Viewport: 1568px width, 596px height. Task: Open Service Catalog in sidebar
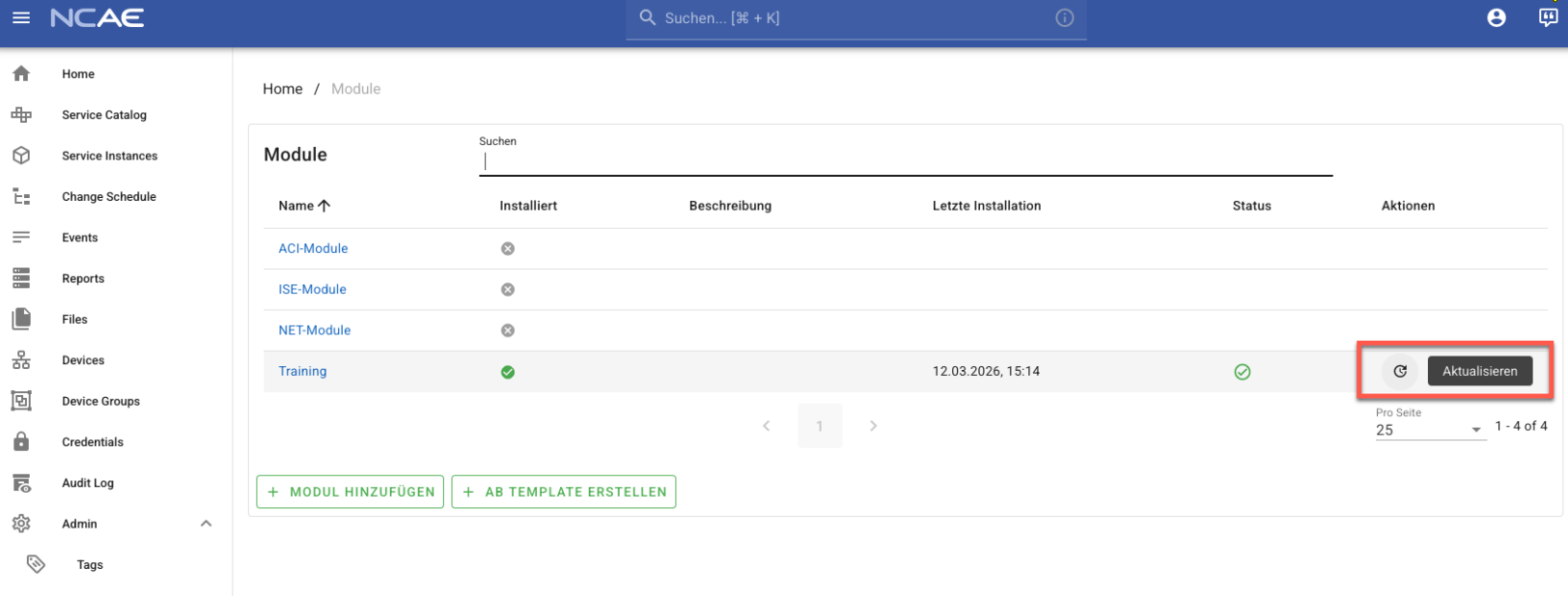click(104, 115)
